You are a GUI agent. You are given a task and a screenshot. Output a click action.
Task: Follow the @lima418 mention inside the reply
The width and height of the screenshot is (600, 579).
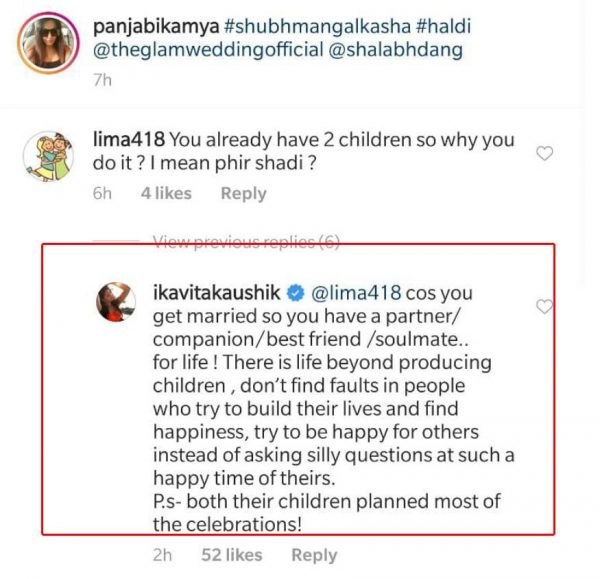356,293
